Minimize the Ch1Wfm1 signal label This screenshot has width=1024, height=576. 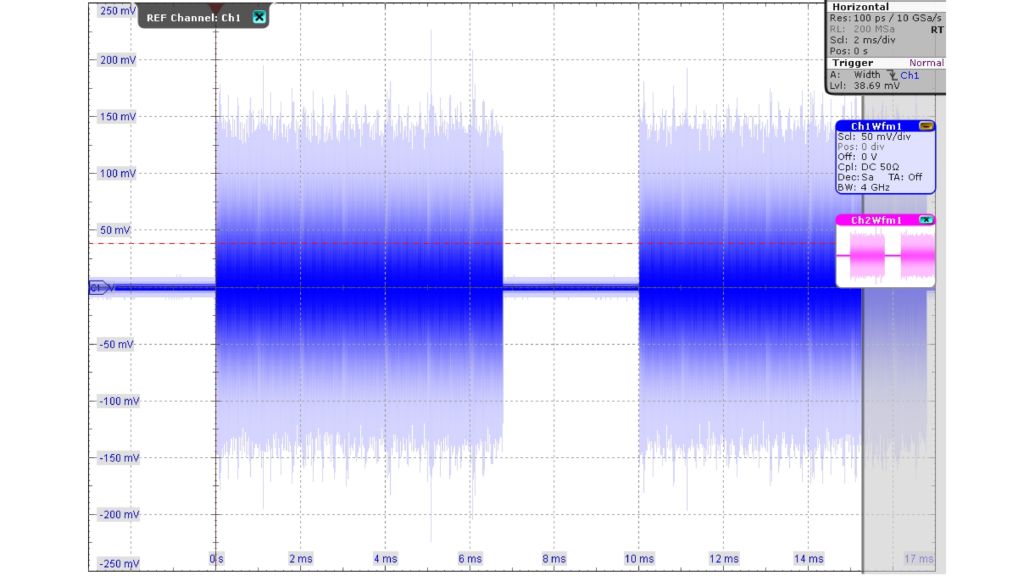[x=925, y=126]
